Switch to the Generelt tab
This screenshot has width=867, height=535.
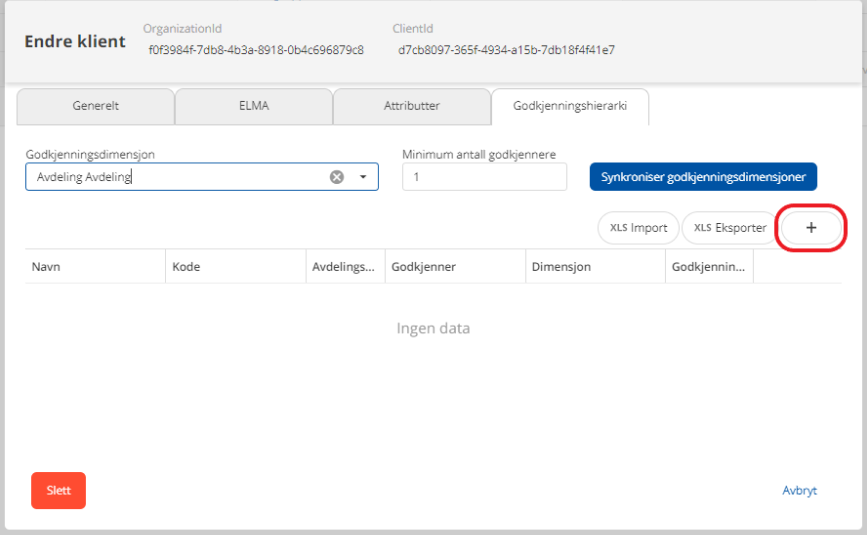pyautogui.click(x=96, y=106)
